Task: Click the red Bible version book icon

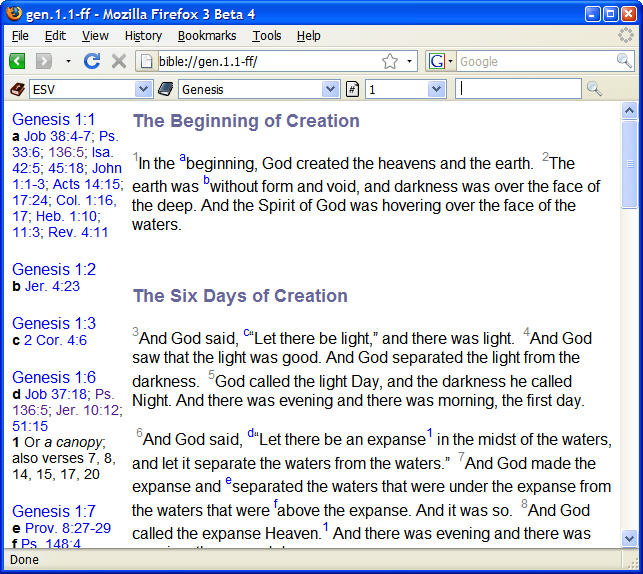Action: click(18, 89)
